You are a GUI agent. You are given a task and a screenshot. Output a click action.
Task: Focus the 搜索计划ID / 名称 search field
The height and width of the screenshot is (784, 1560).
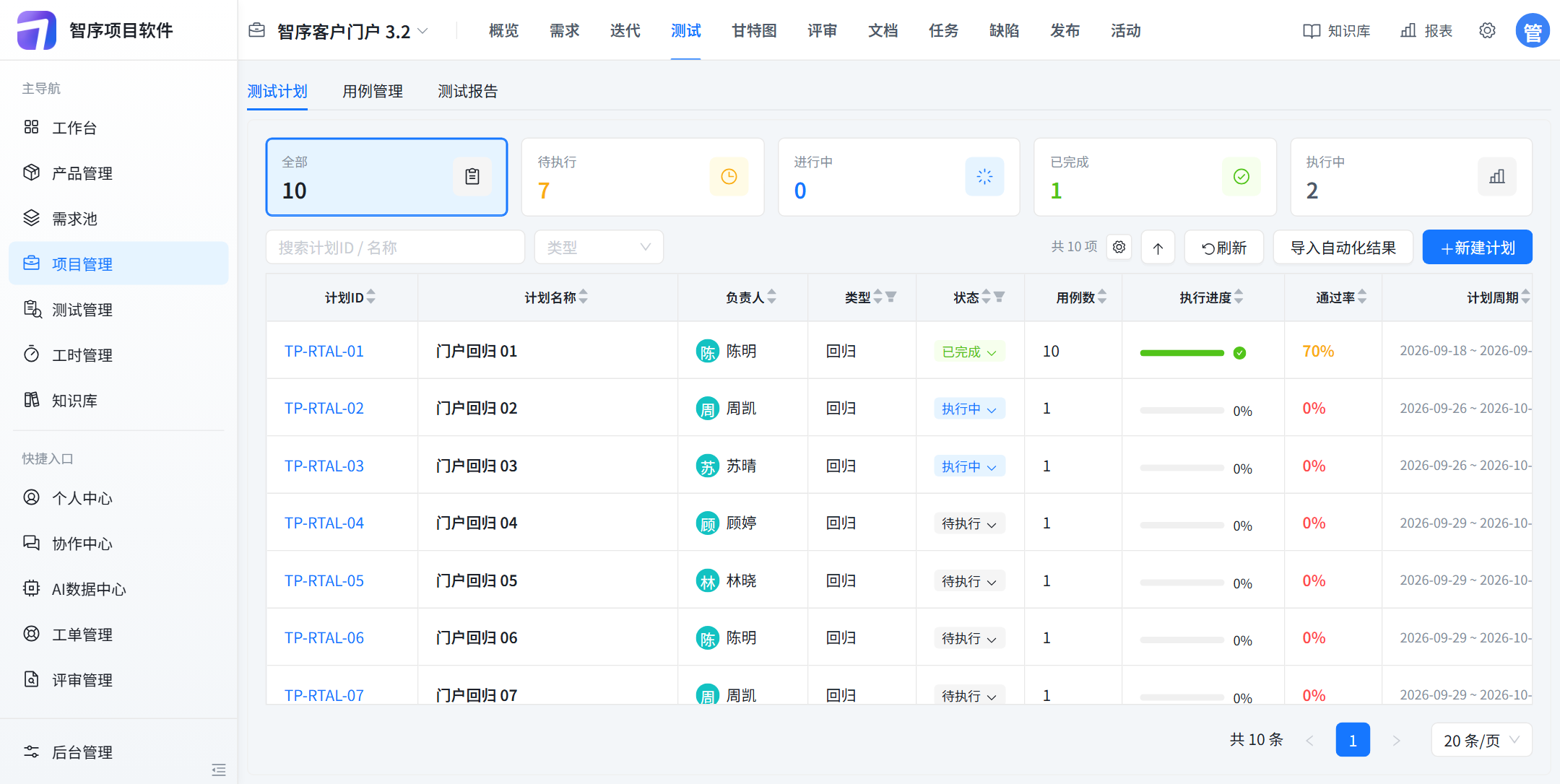pos(395,248)
